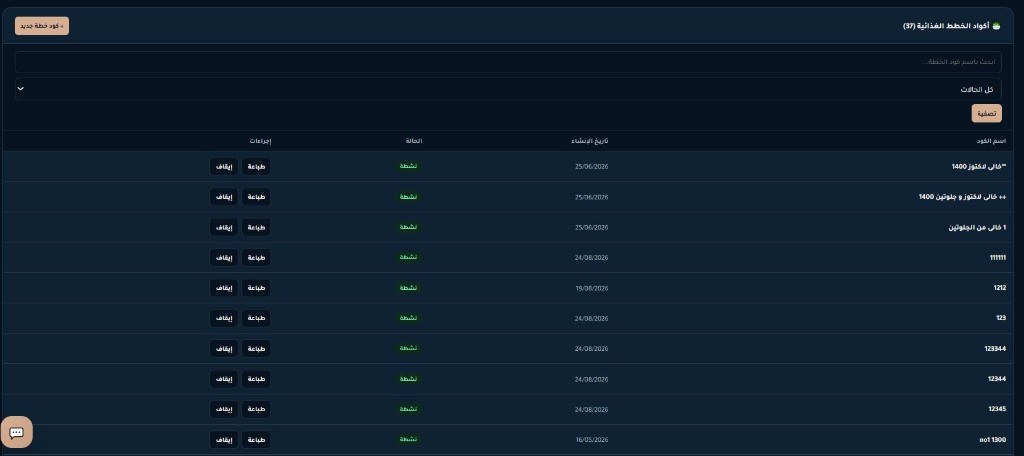Screen dimensions: 1024x456
Task: Click طباعة for '1 خالى من الجلوتين'
Action: (x=256, y=227)
